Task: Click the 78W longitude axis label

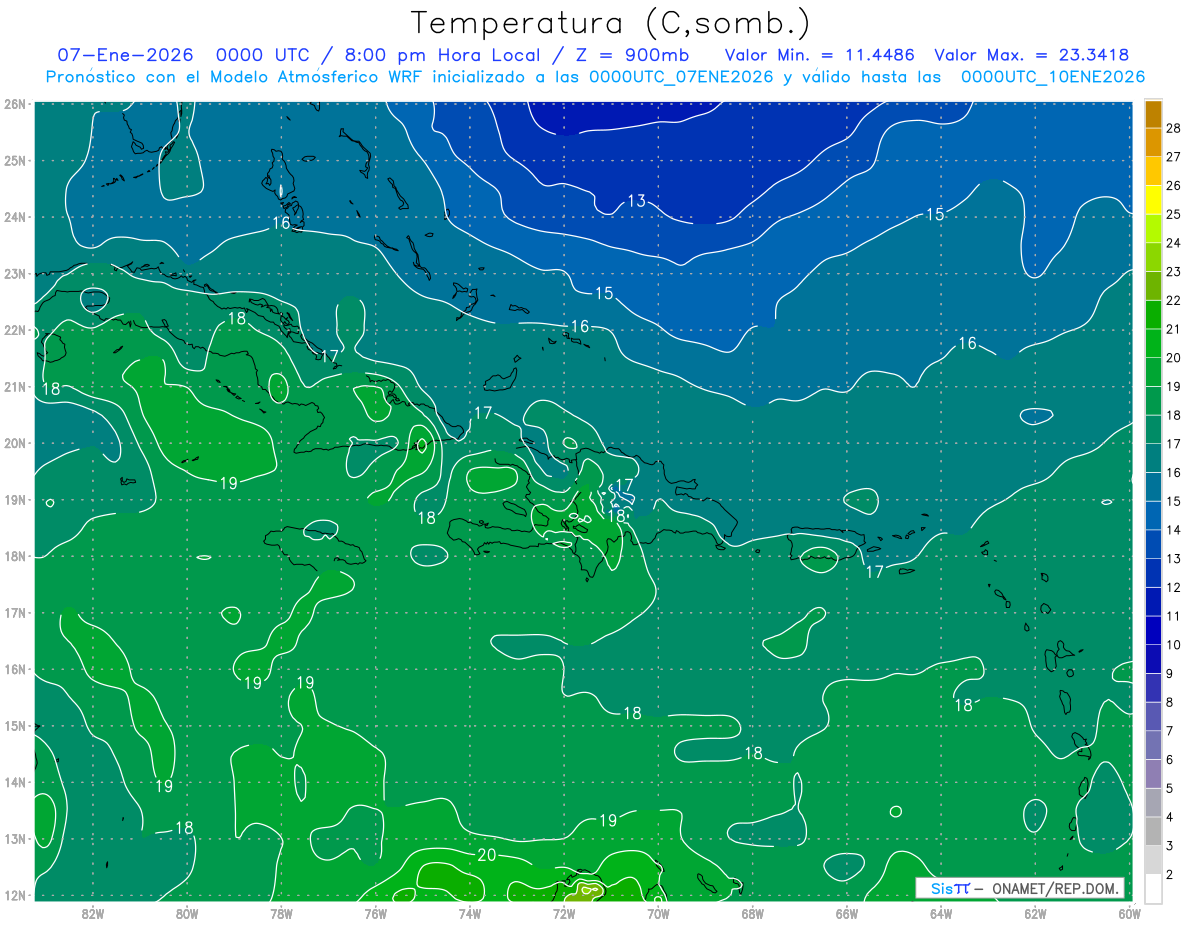Action: click(x=281, y=912)
